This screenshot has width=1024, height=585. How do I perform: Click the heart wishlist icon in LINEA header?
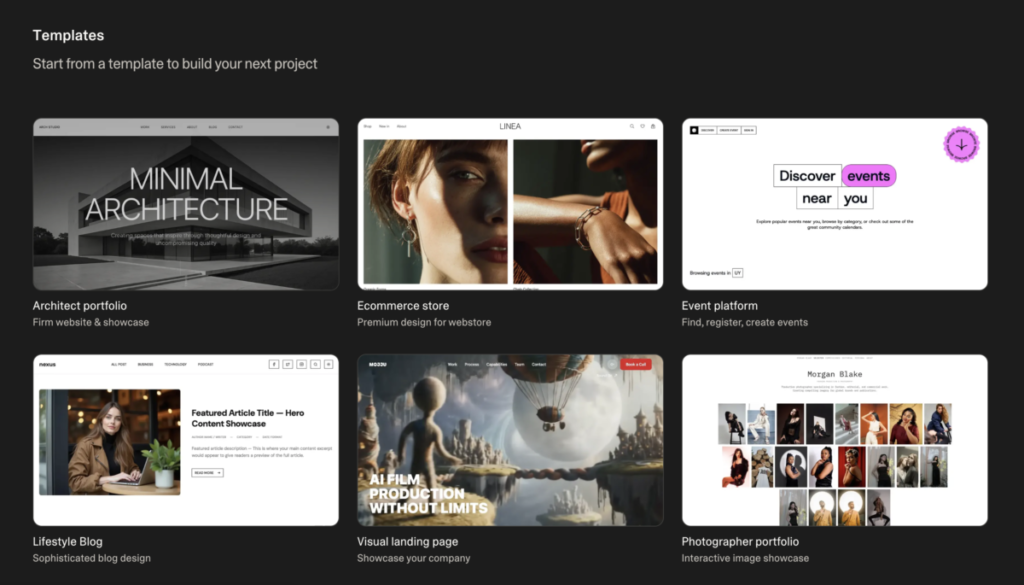(x=642, y=127)
